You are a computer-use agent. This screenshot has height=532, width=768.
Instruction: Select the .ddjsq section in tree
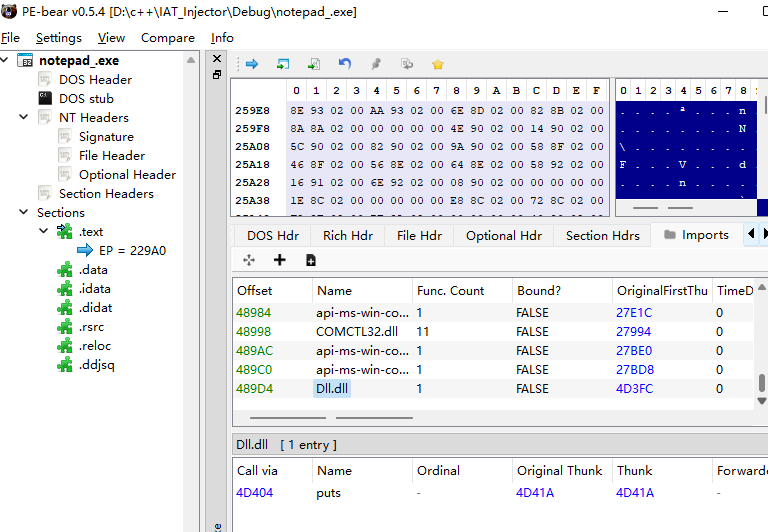coord(96,365)
